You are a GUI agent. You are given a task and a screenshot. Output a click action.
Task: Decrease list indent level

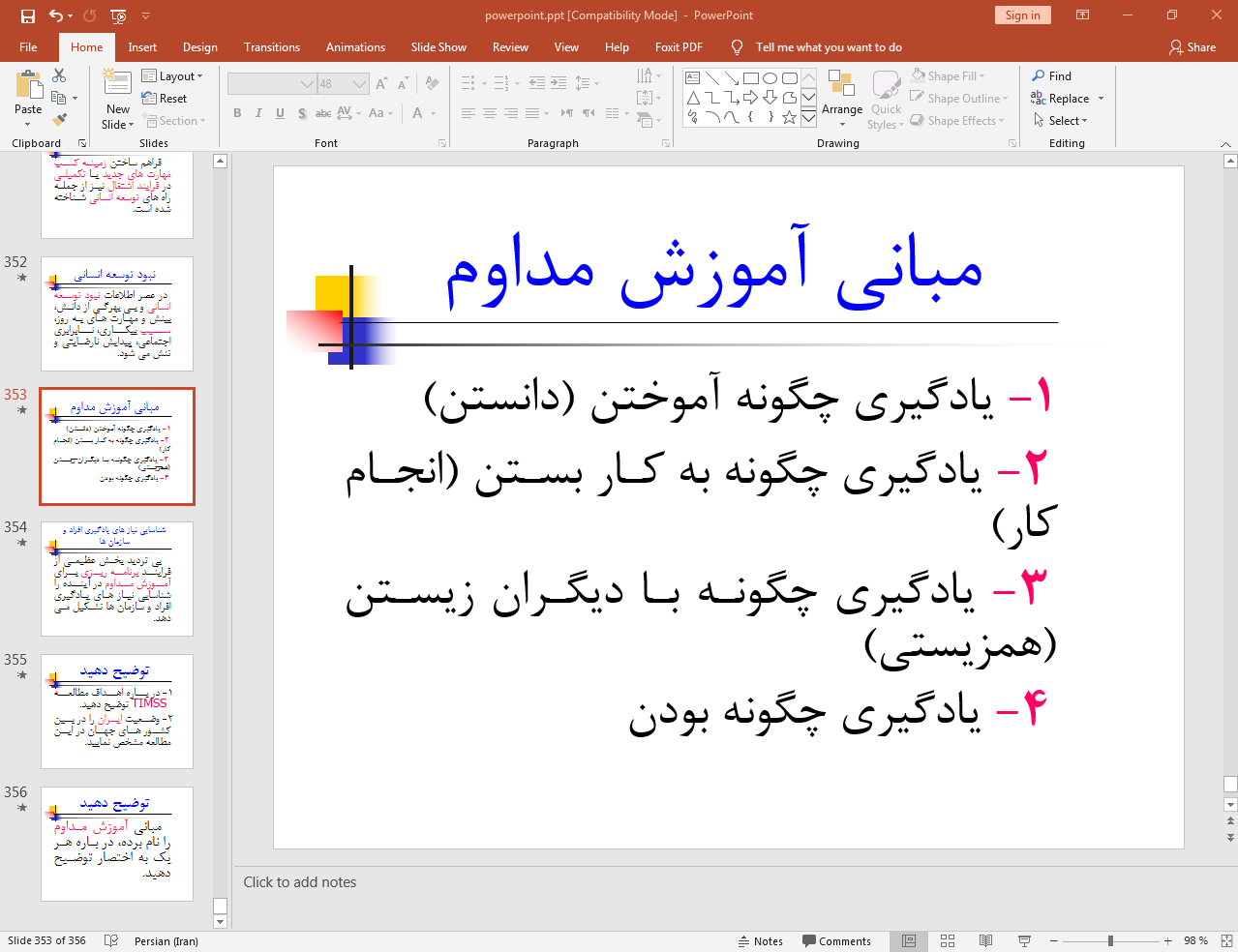point(537,83)
